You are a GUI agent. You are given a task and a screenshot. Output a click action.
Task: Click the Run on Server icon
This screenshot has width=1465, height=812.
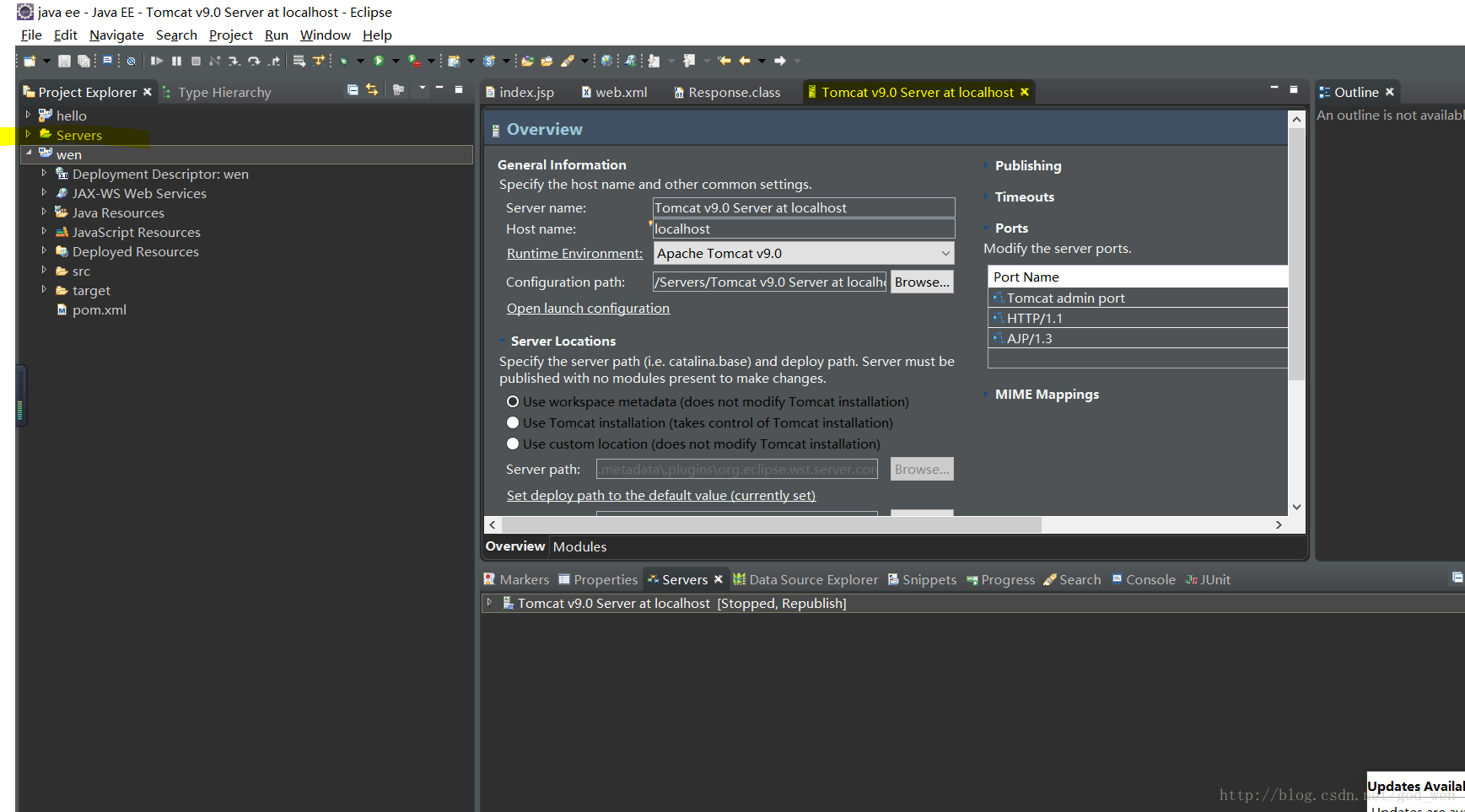[x=414, y=61]
